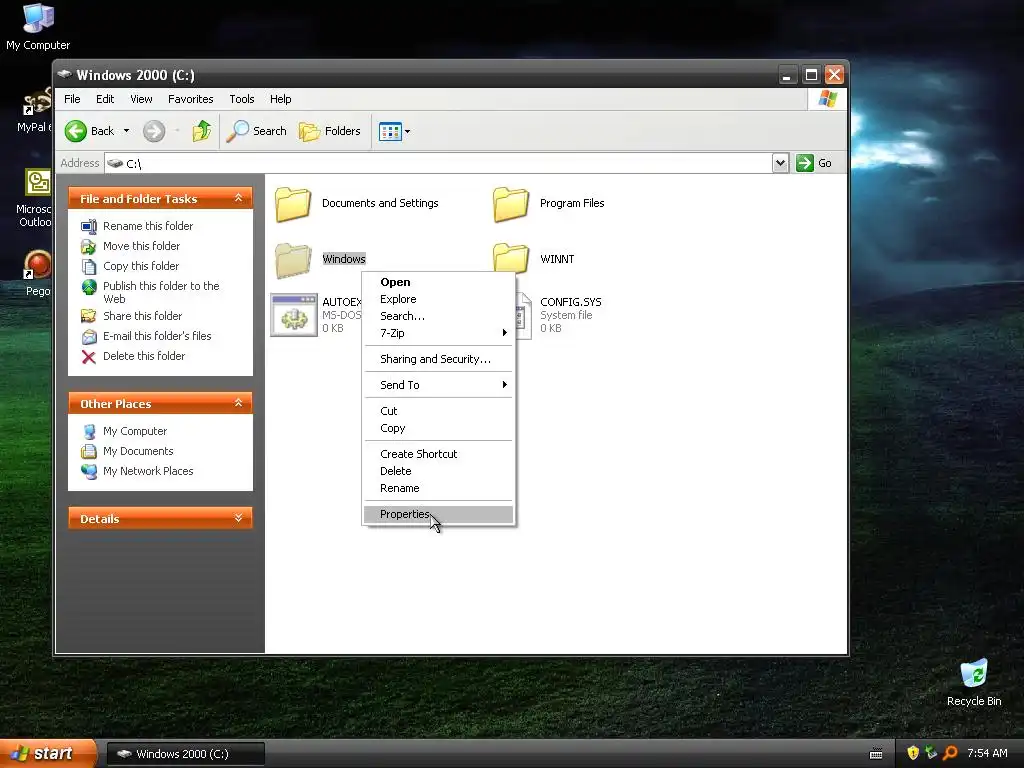
Task: Toggle the Folders pane button
Action: click(330, 131)
